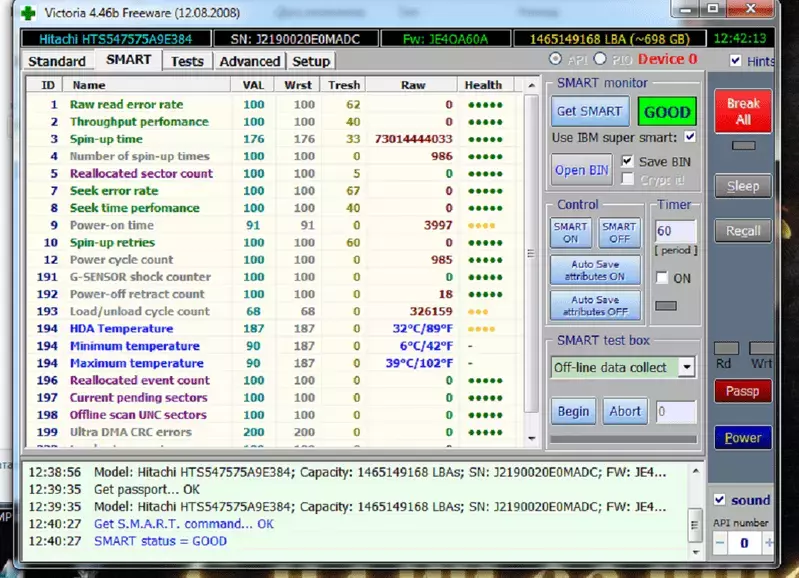
Task: Click down arrow of log panel scrollbar
Action: 695,552
